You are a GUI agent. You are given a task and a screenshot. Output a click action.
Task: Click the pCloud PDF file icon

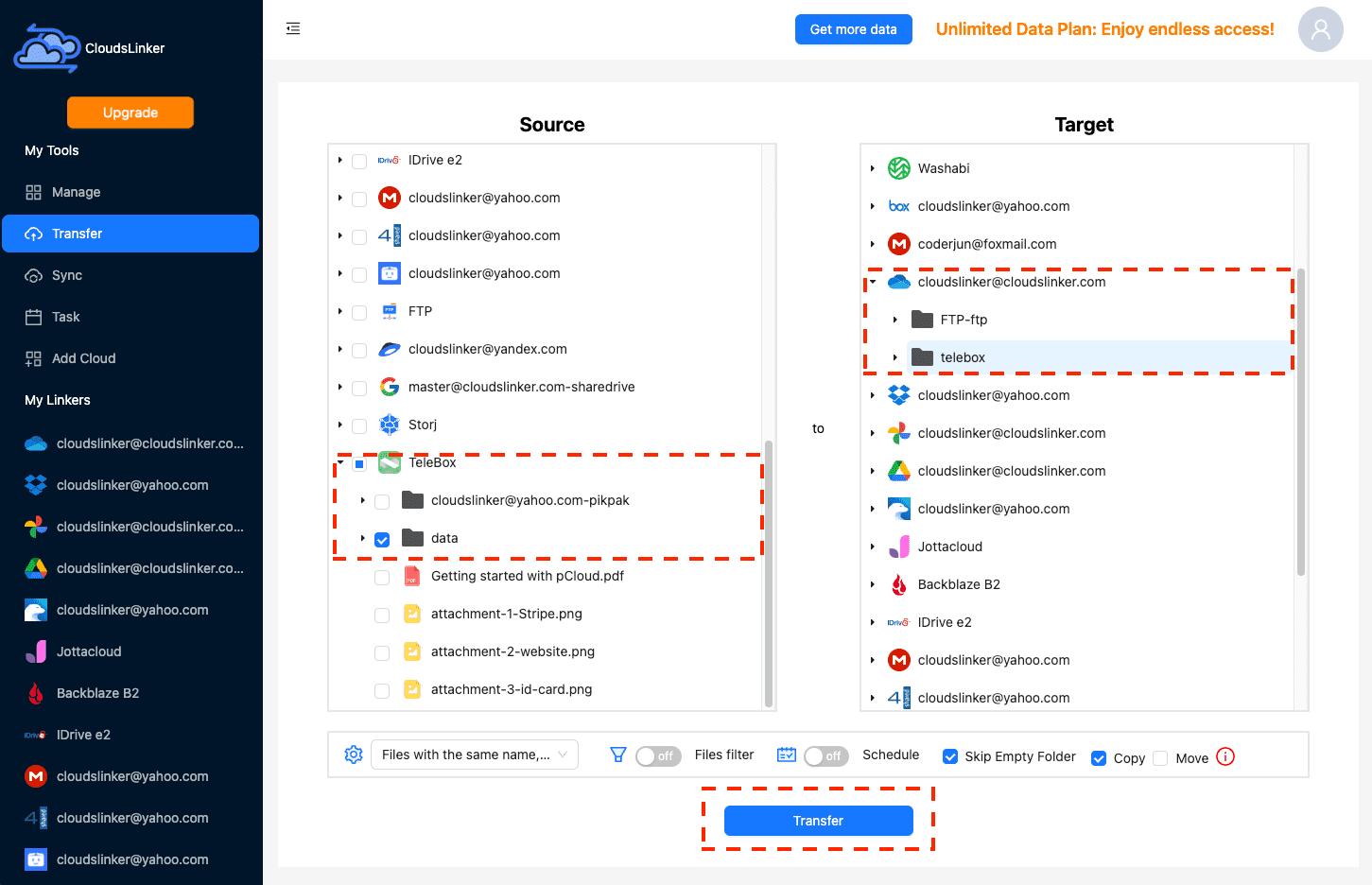coord(412,576)
